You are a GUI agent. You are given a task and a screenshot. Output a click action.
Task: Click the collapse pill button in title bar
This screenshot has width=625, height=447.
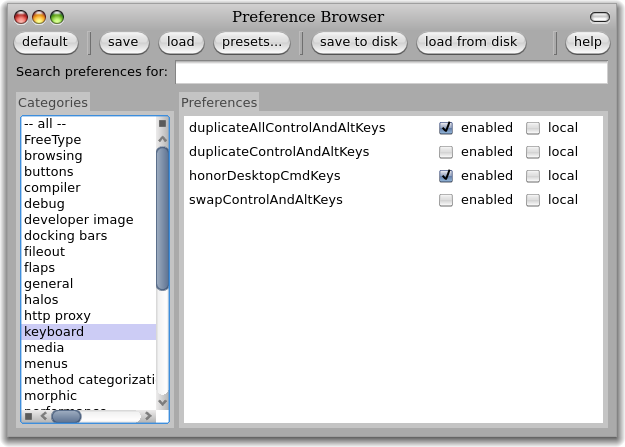tap(600, 17)
